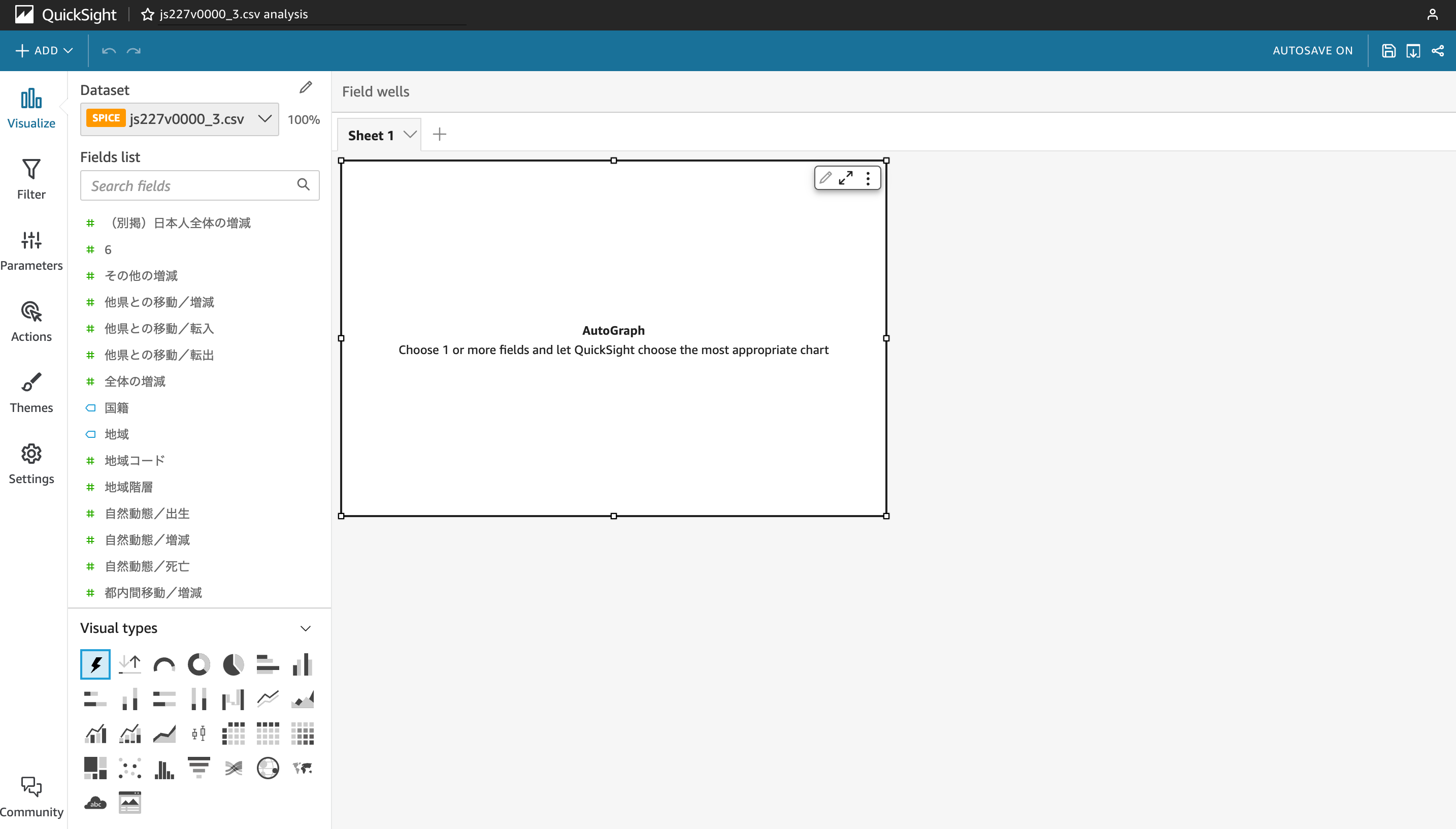Choose the word cloud visual type
Image resolution: width=1456 pixels, height=829 pixels.
(x=95, y=803)
